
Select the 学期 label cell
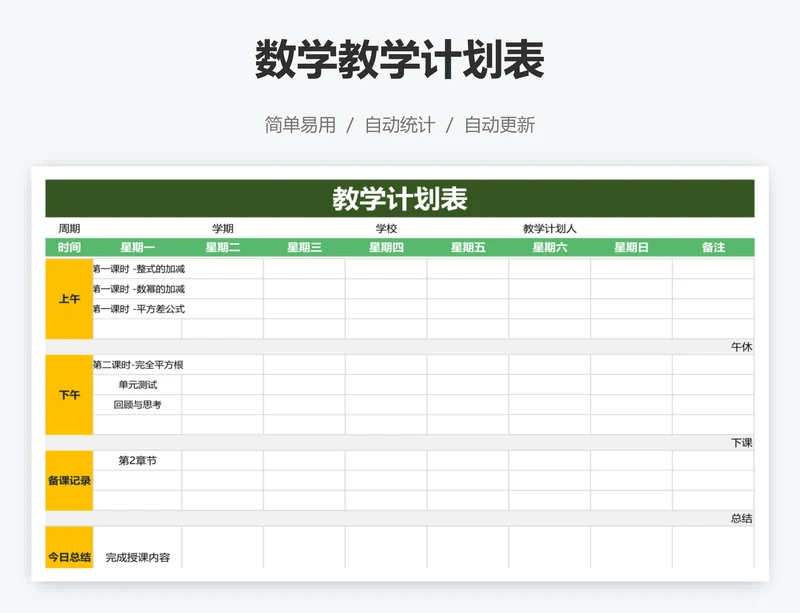(x=222, y=229)
